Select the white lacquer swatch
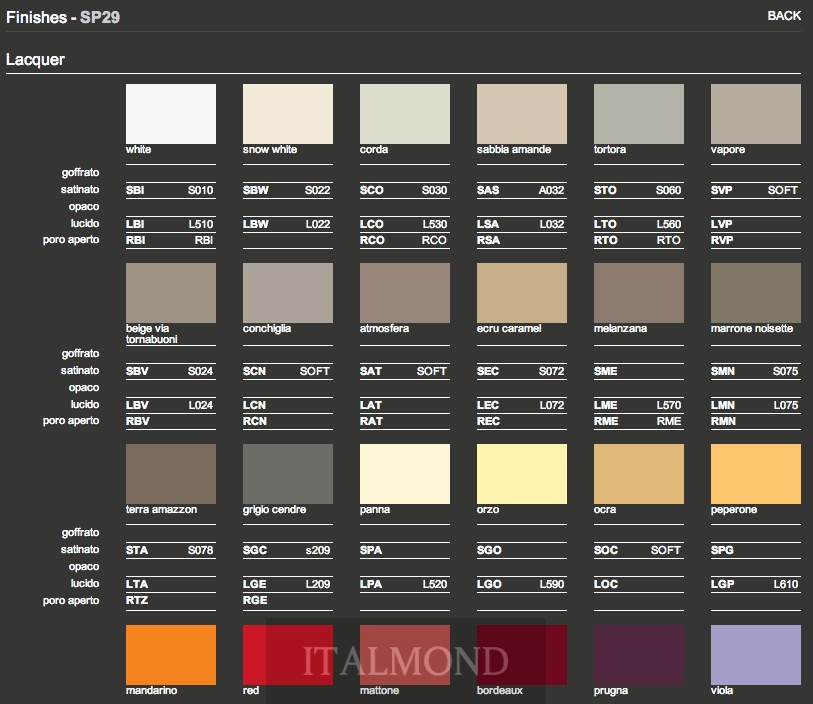 coord(171,114)
